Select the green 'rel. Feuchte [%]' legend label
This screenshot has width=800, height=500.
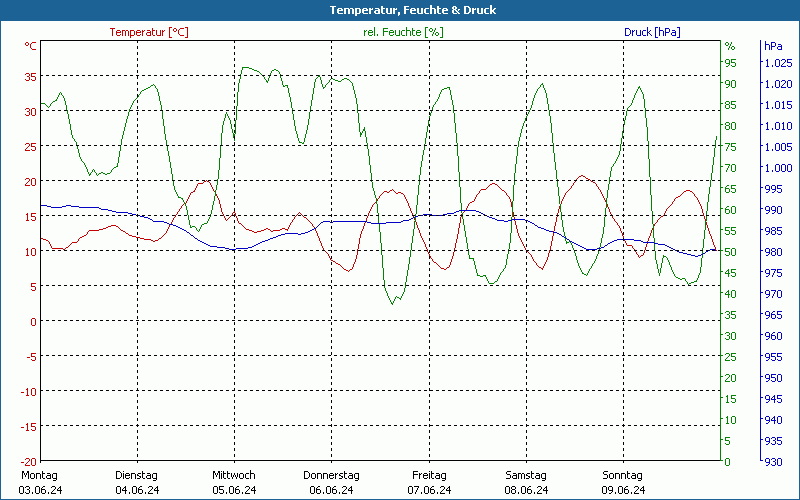[403, 32]
